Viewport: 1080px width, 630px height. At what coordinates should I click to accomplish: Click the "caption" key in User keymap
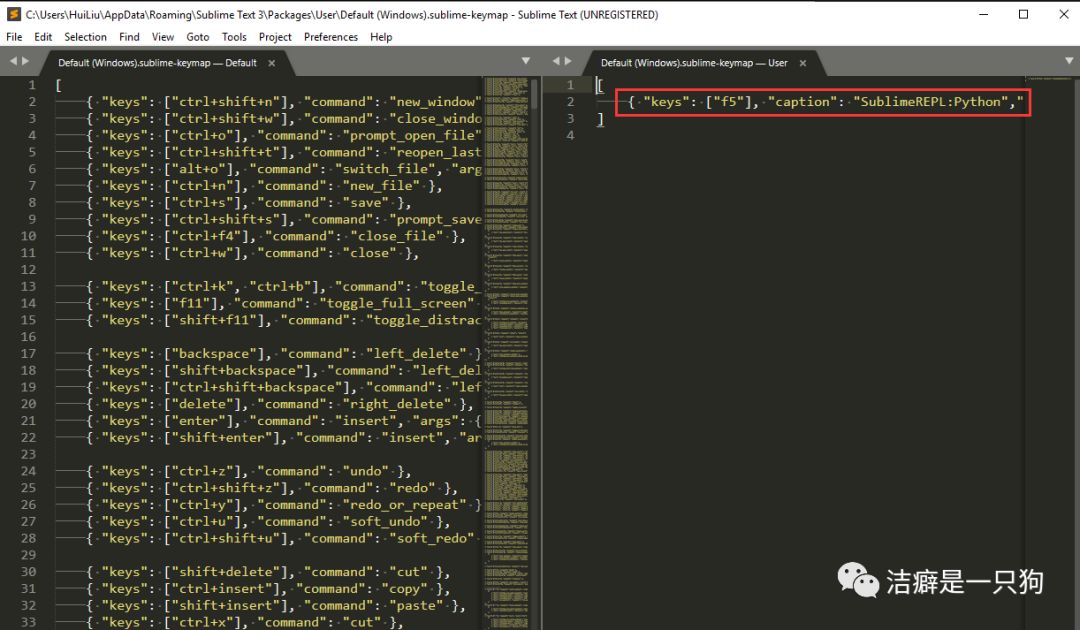pos(802,102)
